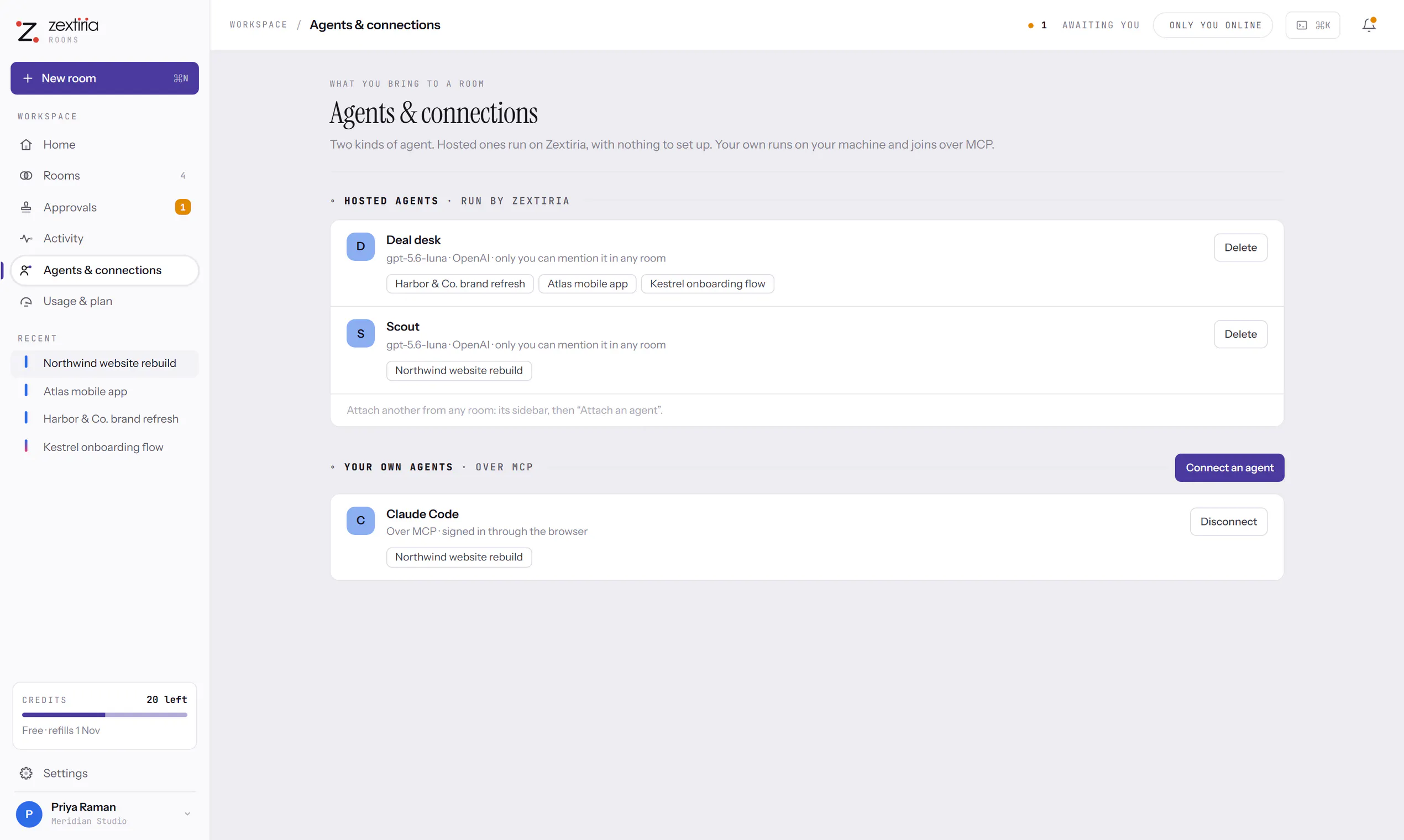Click Deal desk's Kestrel onboarding flow tag
Image resolution: width=1404 pixels, height=840 pixels.
point(707,283)
